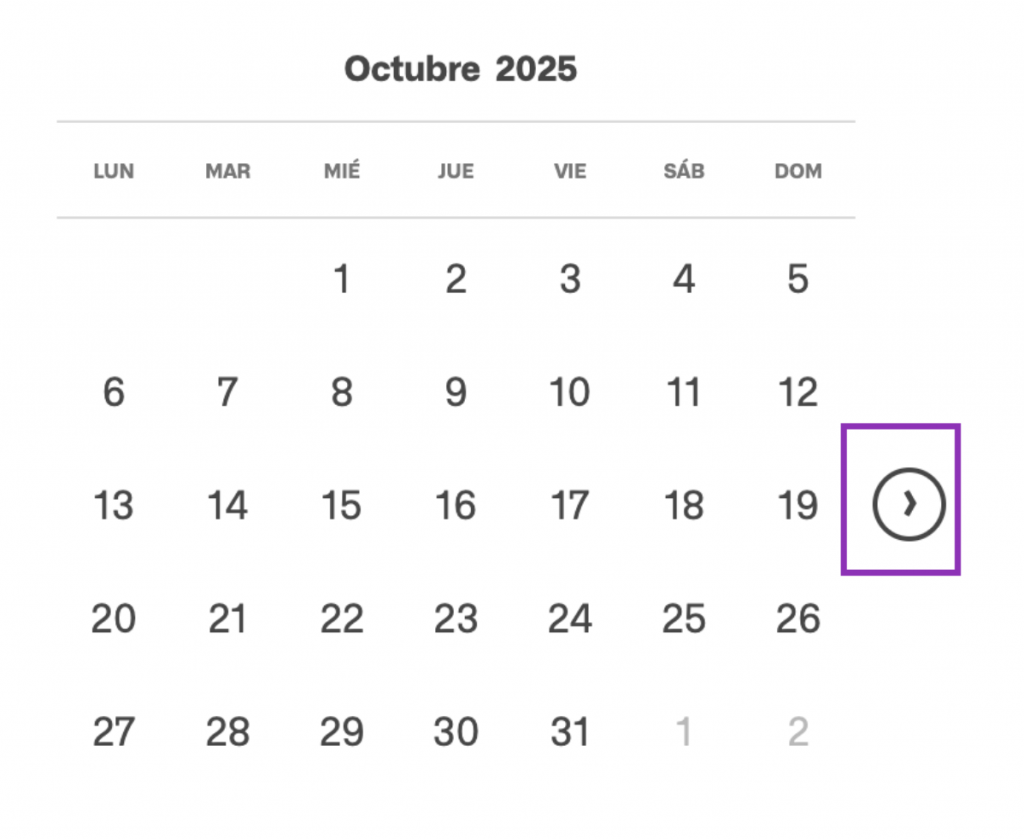The height and width of the screenshot is (839, 1024).
Task: Choose October 23 on the calendar
Action: pyautogui.click(x=455, y=620)
